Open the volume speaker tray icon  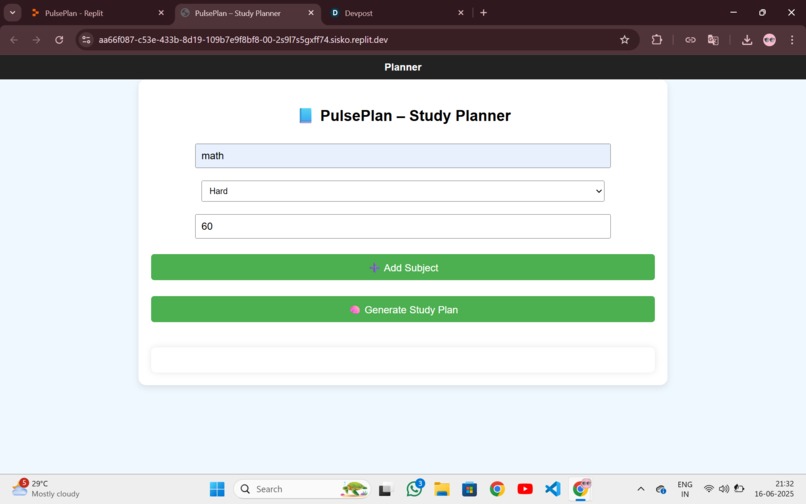pos(724,489)
